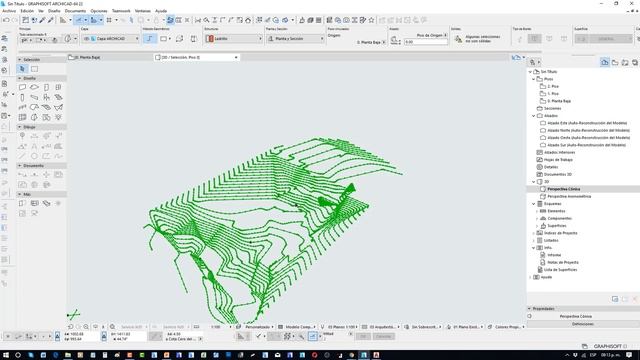The width and height of the screenshot is (640, 360).
Task: Click the Undo icon in the top toolbar
Action: coord(6,20)
